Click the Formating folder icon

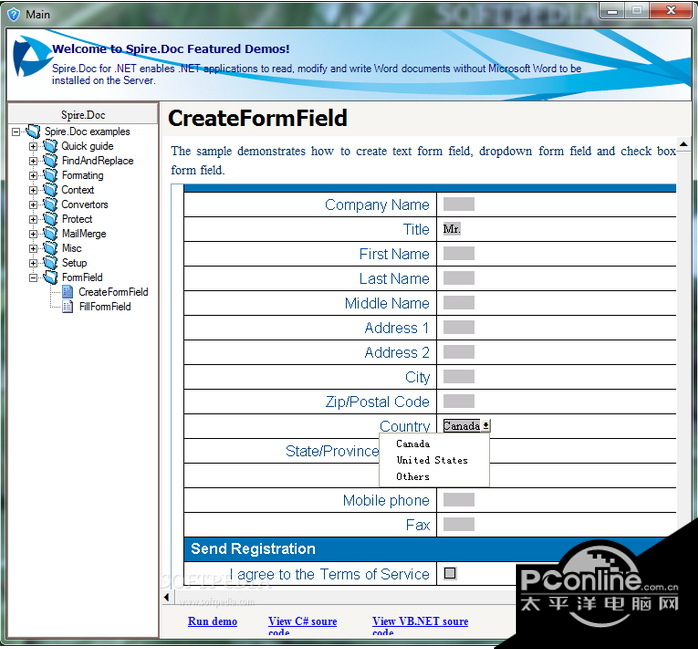tap(50, 175)
